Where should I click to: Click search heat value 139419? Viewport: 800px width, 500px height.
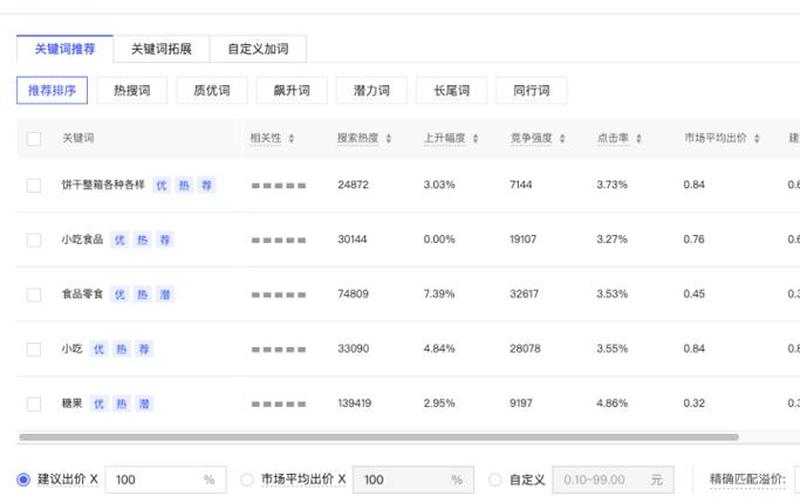[355, 404]
